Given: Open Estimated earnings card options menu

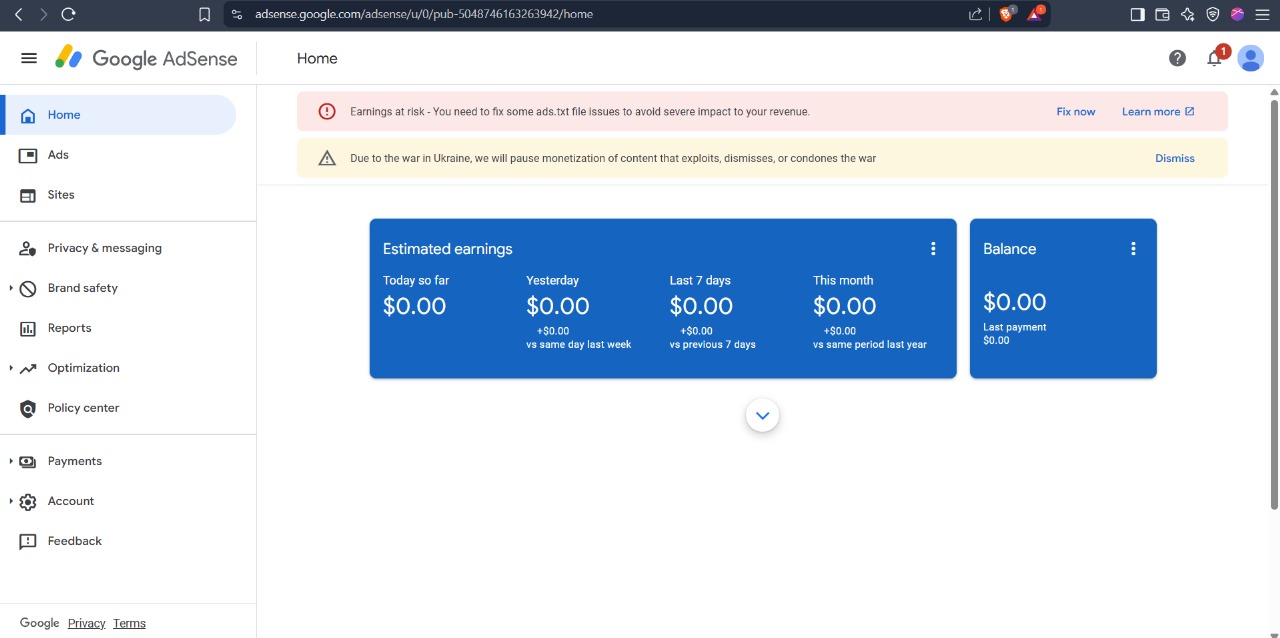Looking at the screenshot, I should click(x=933, y=249).
